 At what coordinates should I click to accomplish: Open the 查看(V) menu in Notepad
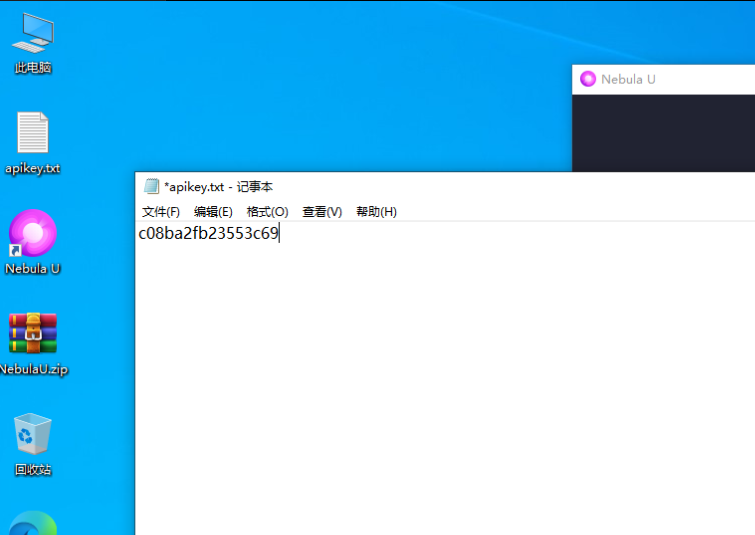(322, 212)
